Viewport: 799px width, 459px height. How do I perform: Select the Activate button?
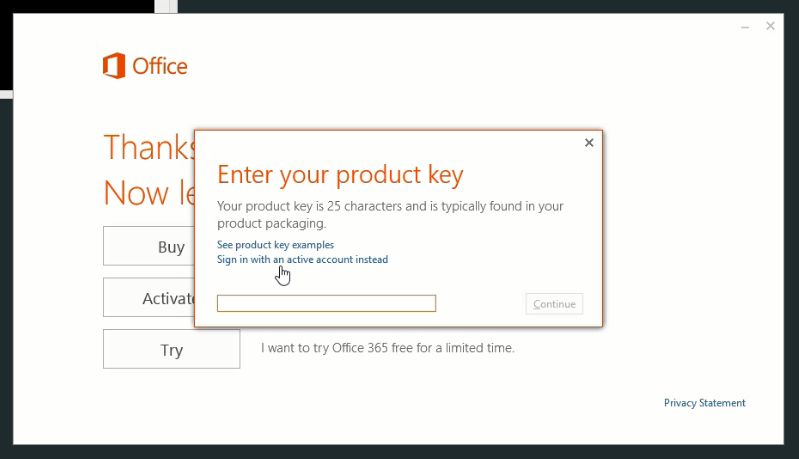coord(149,298)
